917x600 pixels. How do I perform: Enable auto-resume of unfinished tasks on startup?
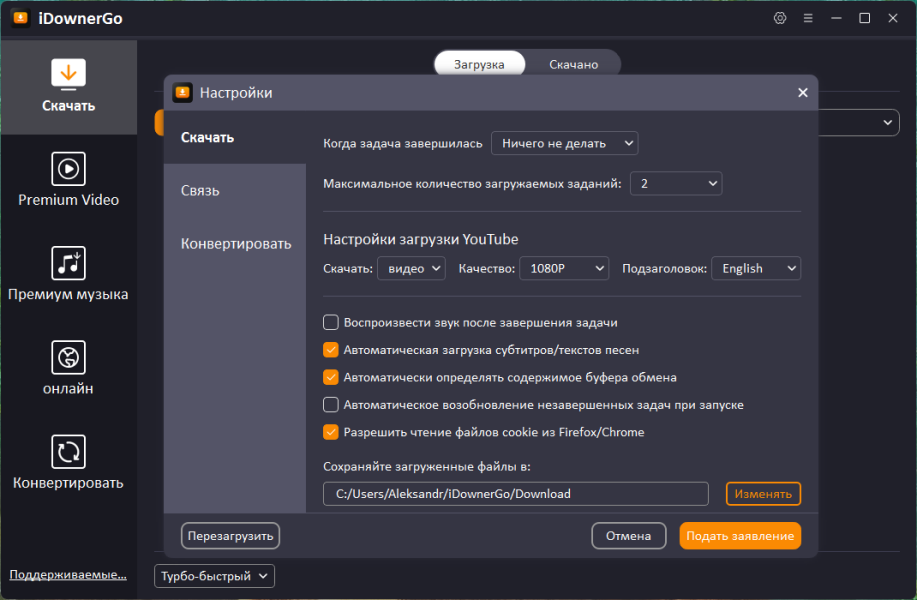[331, 405]
